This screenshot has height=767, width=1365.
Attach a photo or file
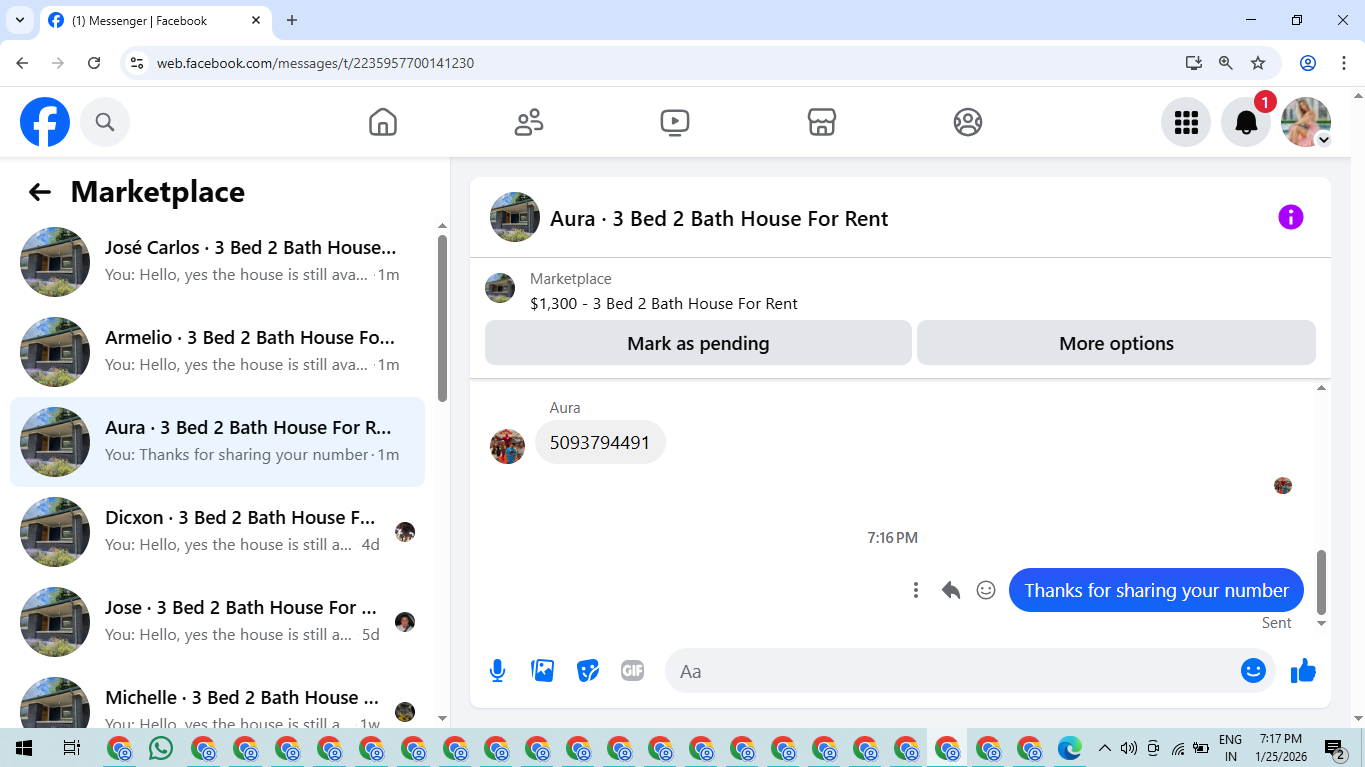tap(543, 671)
